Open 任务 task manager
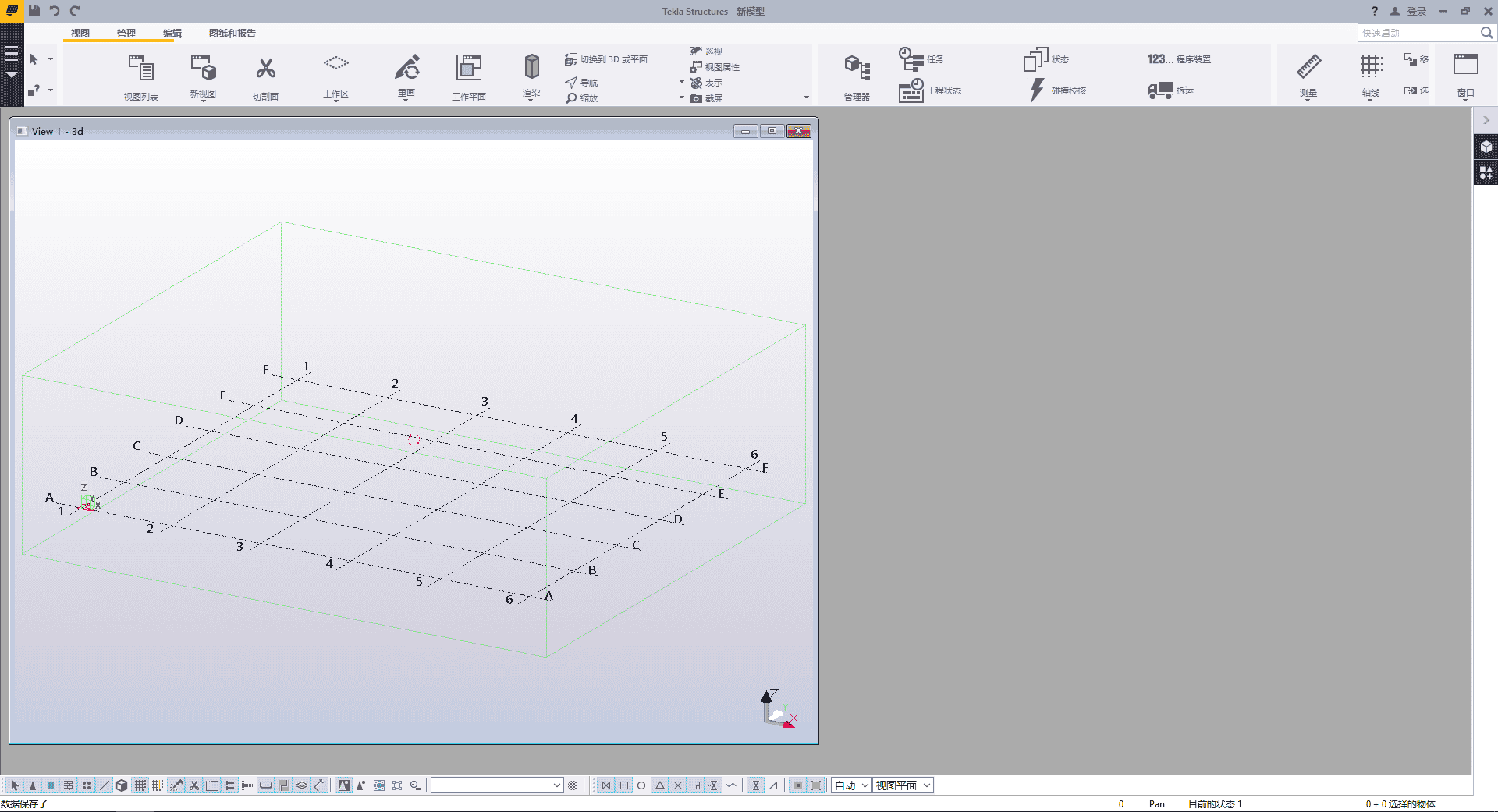Viewport: 1498px width, 812px height. [921, 59]
